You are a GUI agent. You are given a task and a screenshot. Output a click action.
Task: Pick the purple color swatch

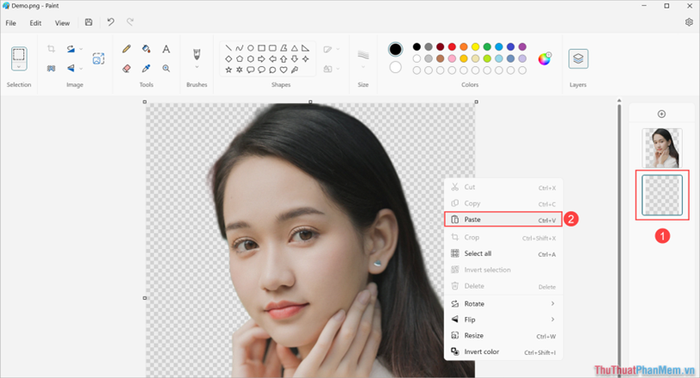522,46
